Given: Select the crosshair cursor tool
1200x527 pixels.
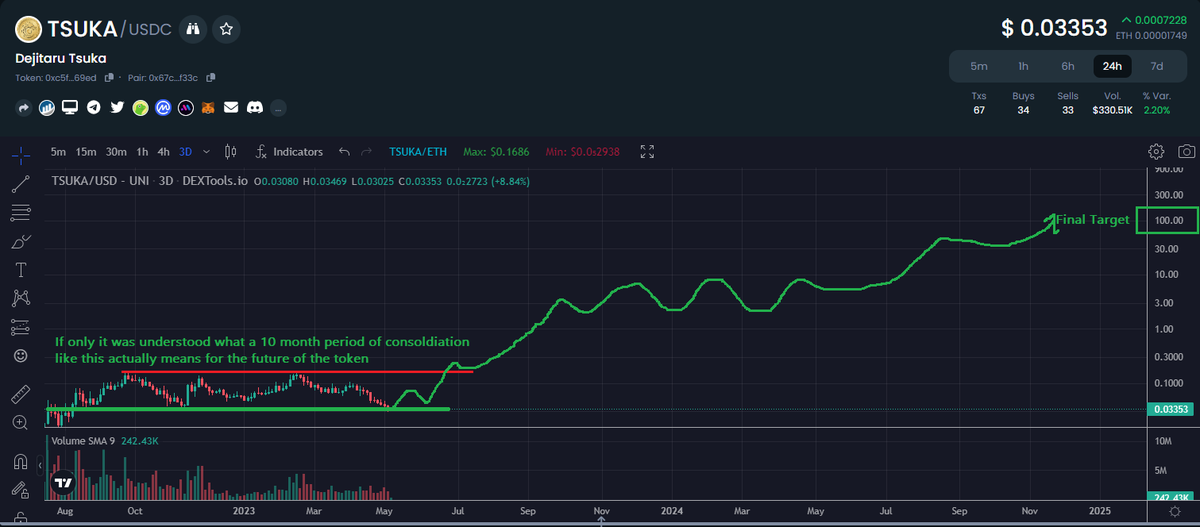Looking at the screenshot, I should pyautogui.click(x=20, y=155).
